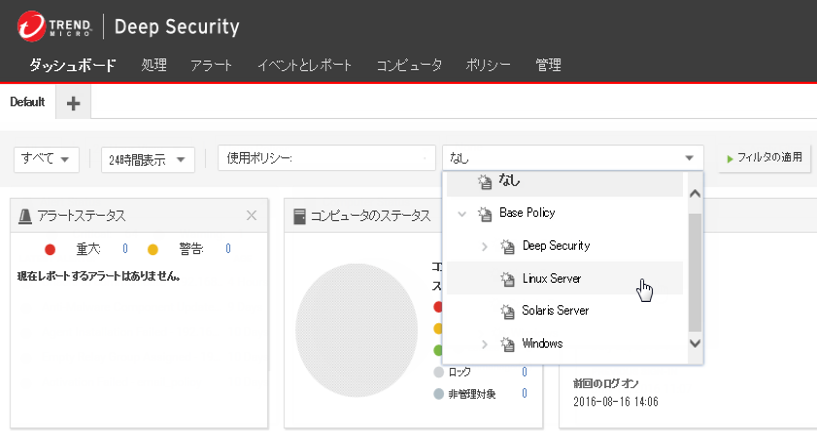Screen dimensions: 817x435
Task: Expand the Windows policy node
Action: [485, 344]
